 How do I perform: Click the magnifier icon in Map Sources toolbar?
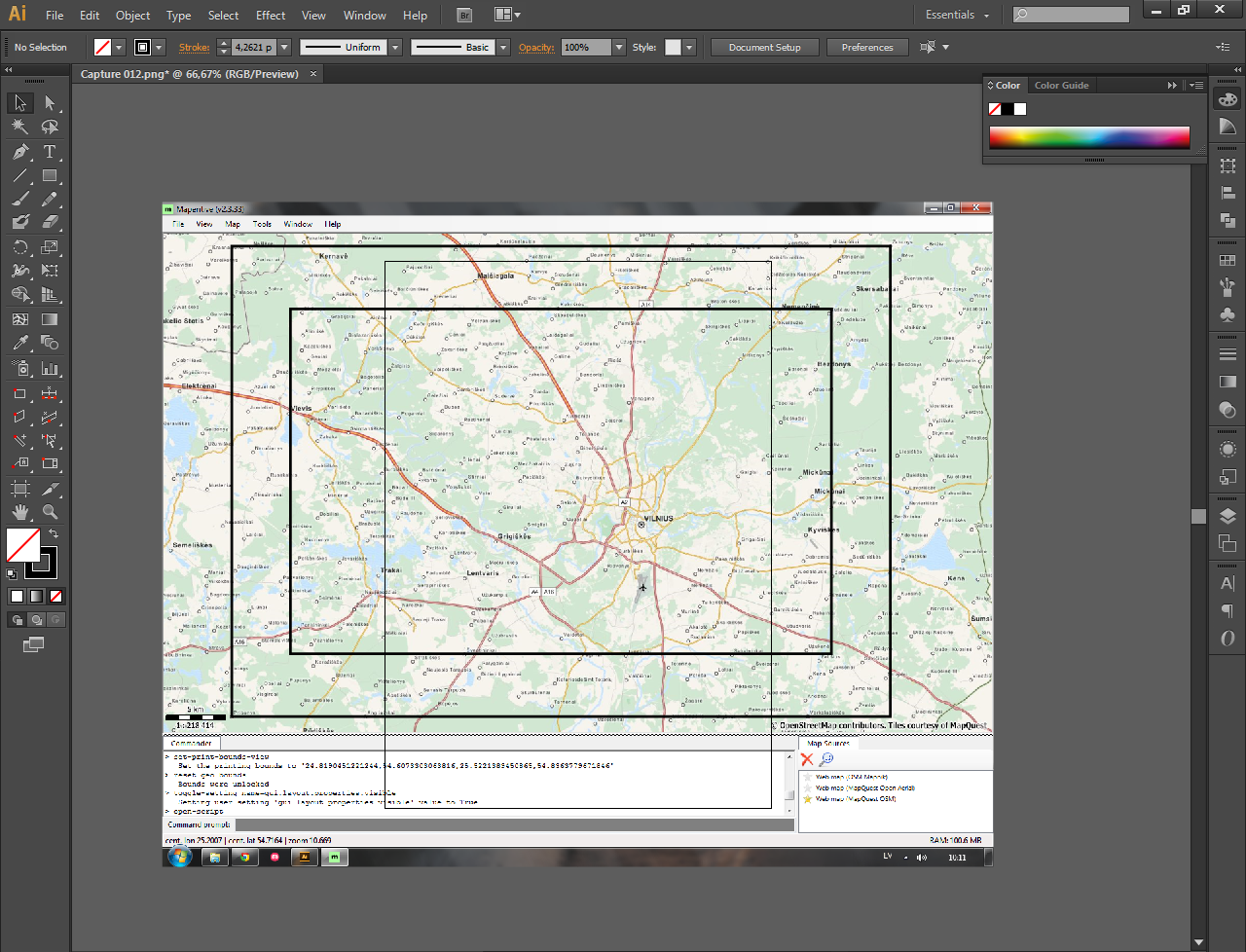click(x=826, y=758)
